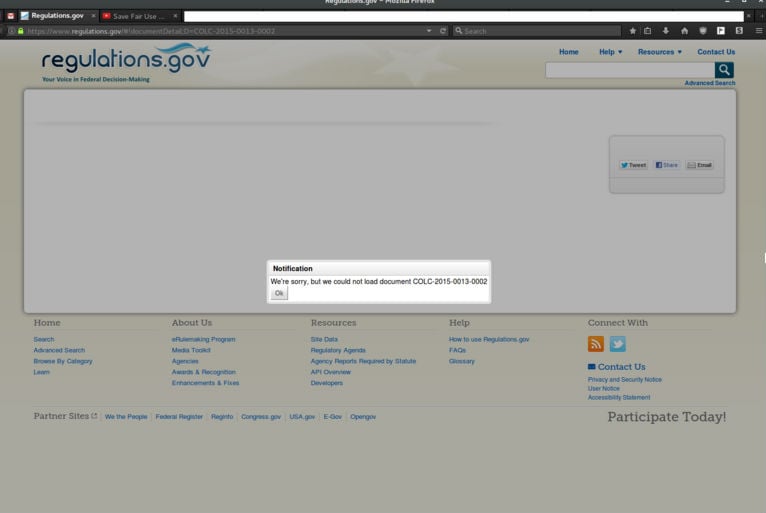Reload the page with the refresh icon
This screenshot has height=513, width=766.
[x=443, y=31]
